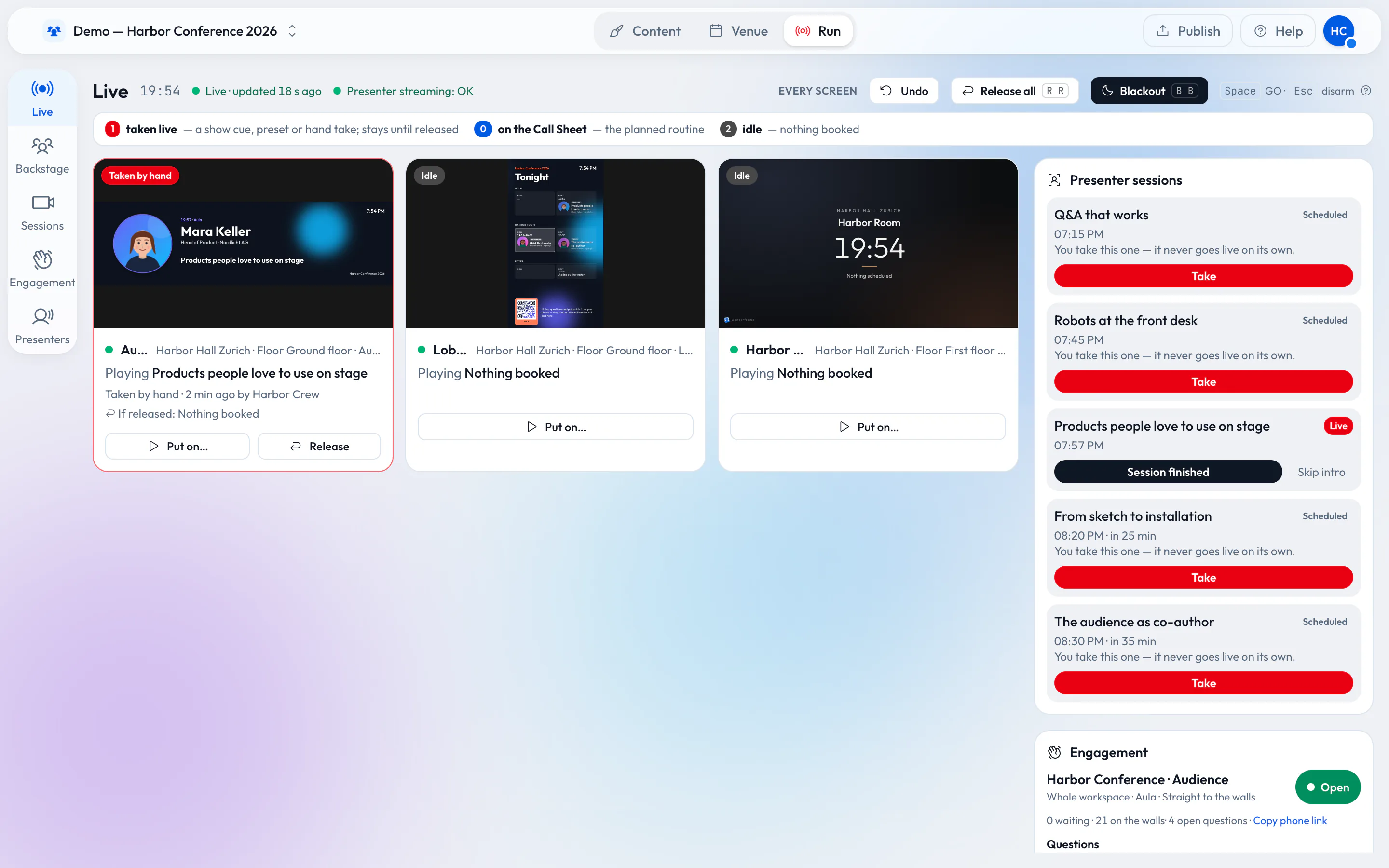Open the HC user avatar menu
Viewport: 1389px width, 868px height.
click(1339, 31)
